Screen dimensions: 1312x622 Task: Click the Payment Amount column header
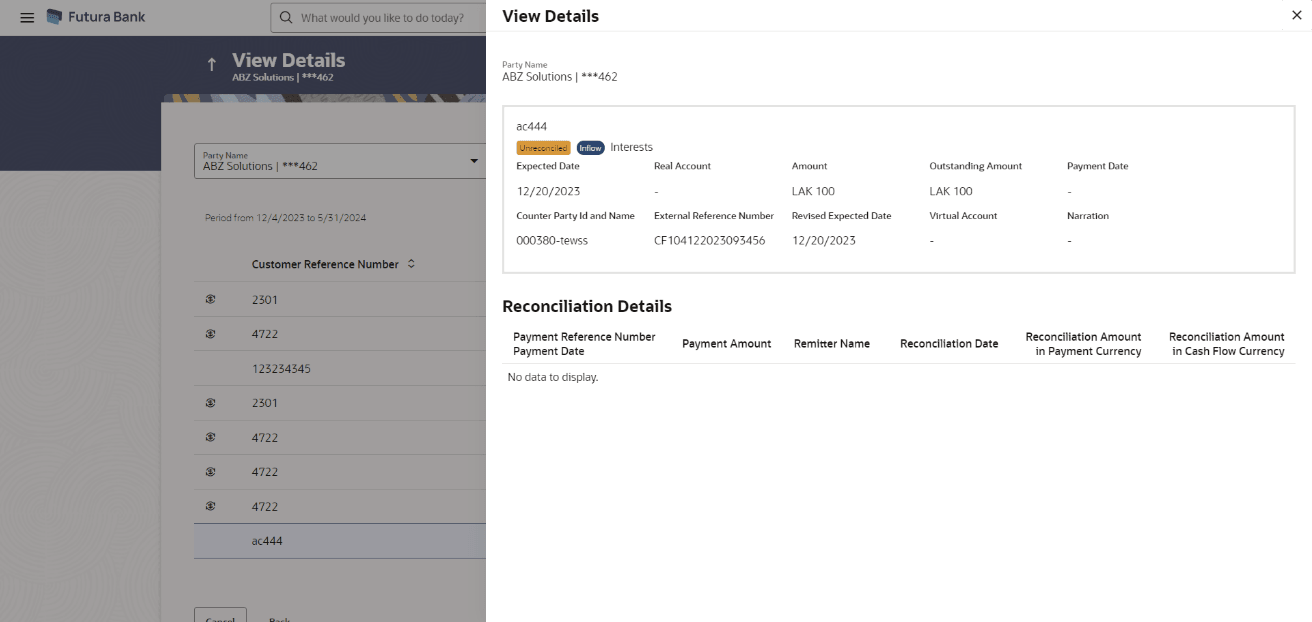point(726,344)
